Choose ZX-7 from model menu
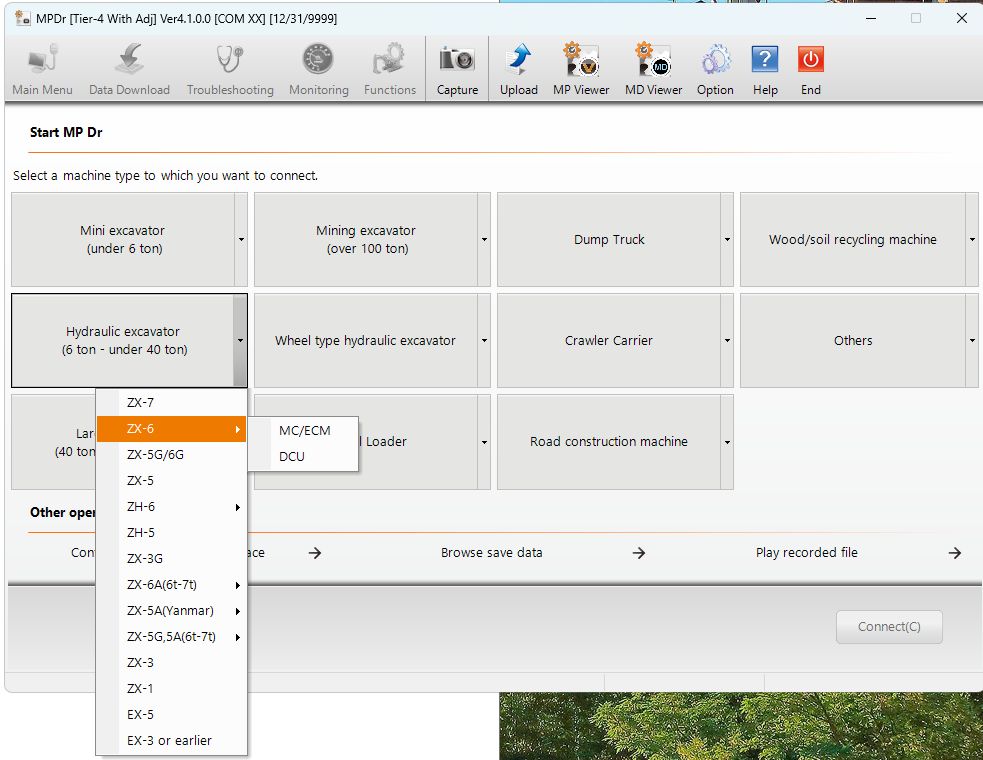Image resolution: width=983 pixels, height=760 pixels. 171,403
